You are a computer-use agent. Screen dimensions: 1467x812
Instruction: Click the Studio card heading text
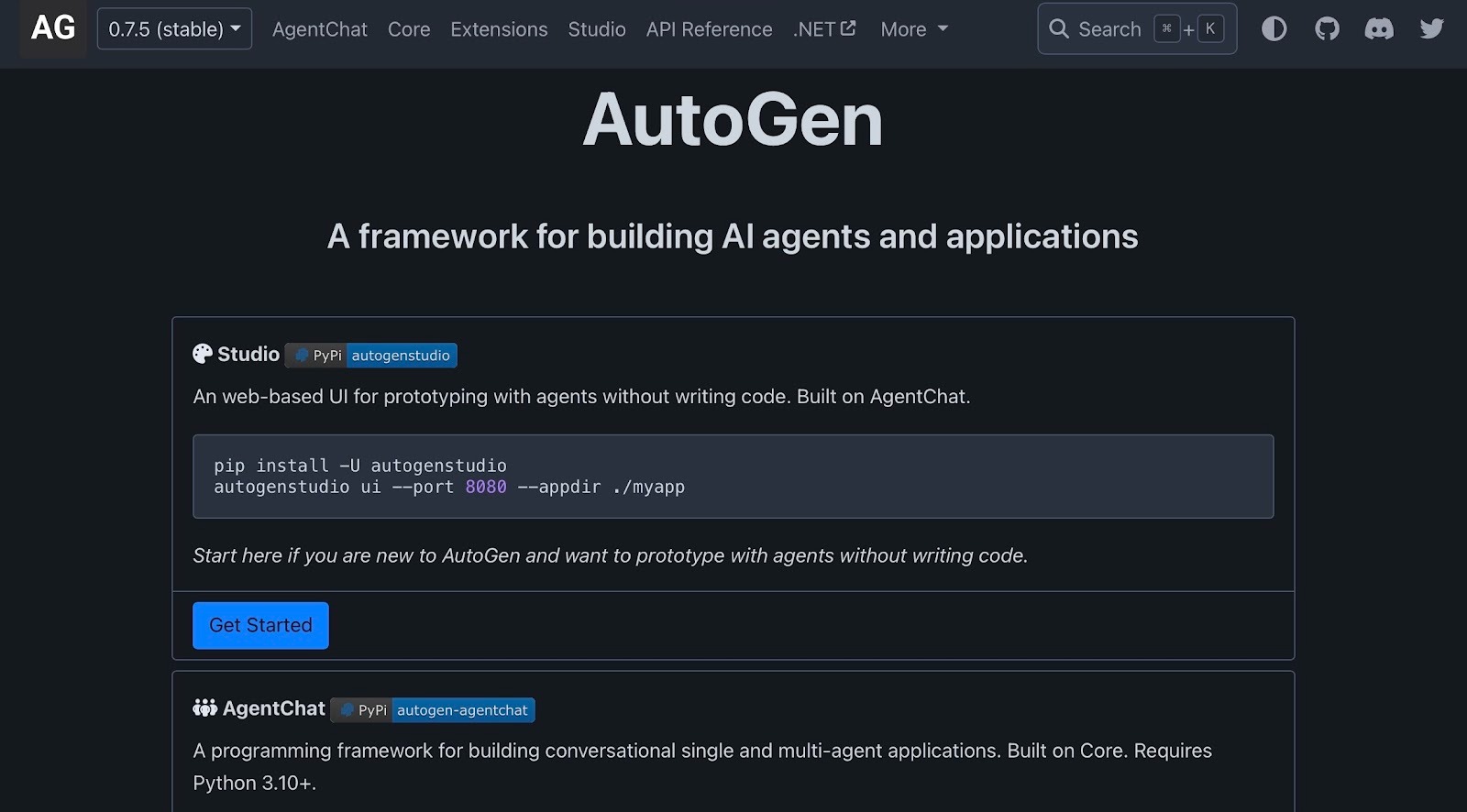point(248,354)
